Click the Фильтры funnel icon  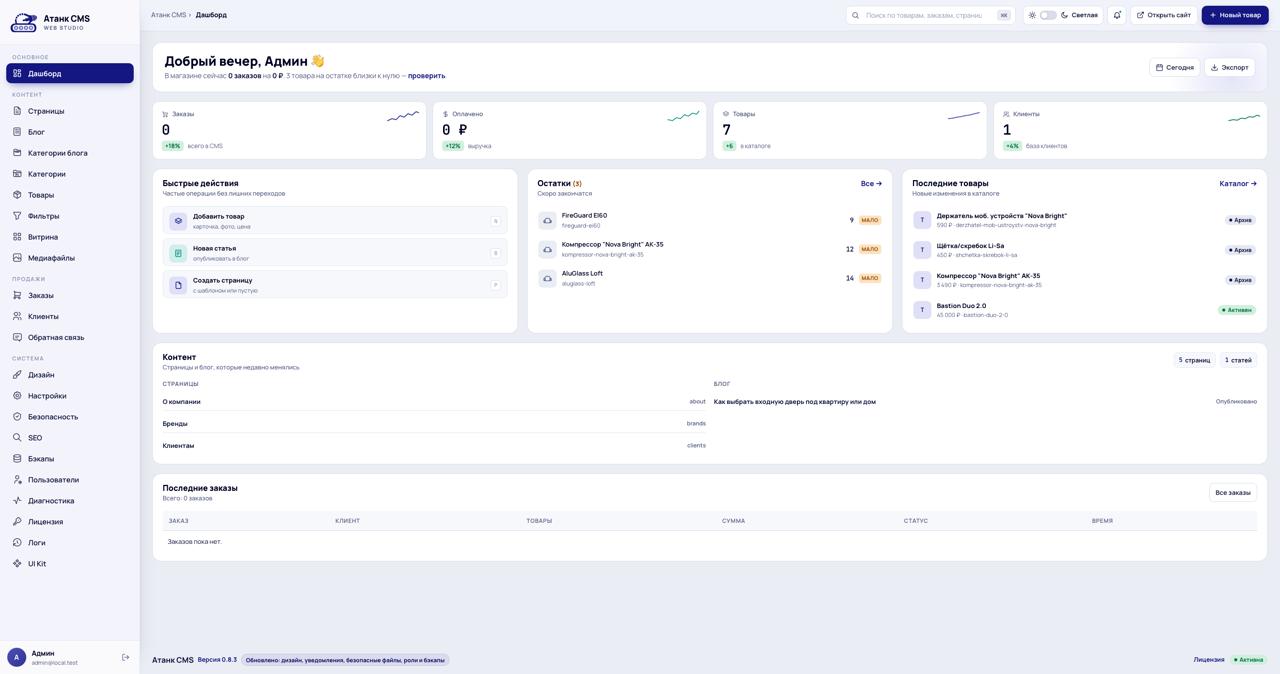pyautogui.click(x=17, y=216)
